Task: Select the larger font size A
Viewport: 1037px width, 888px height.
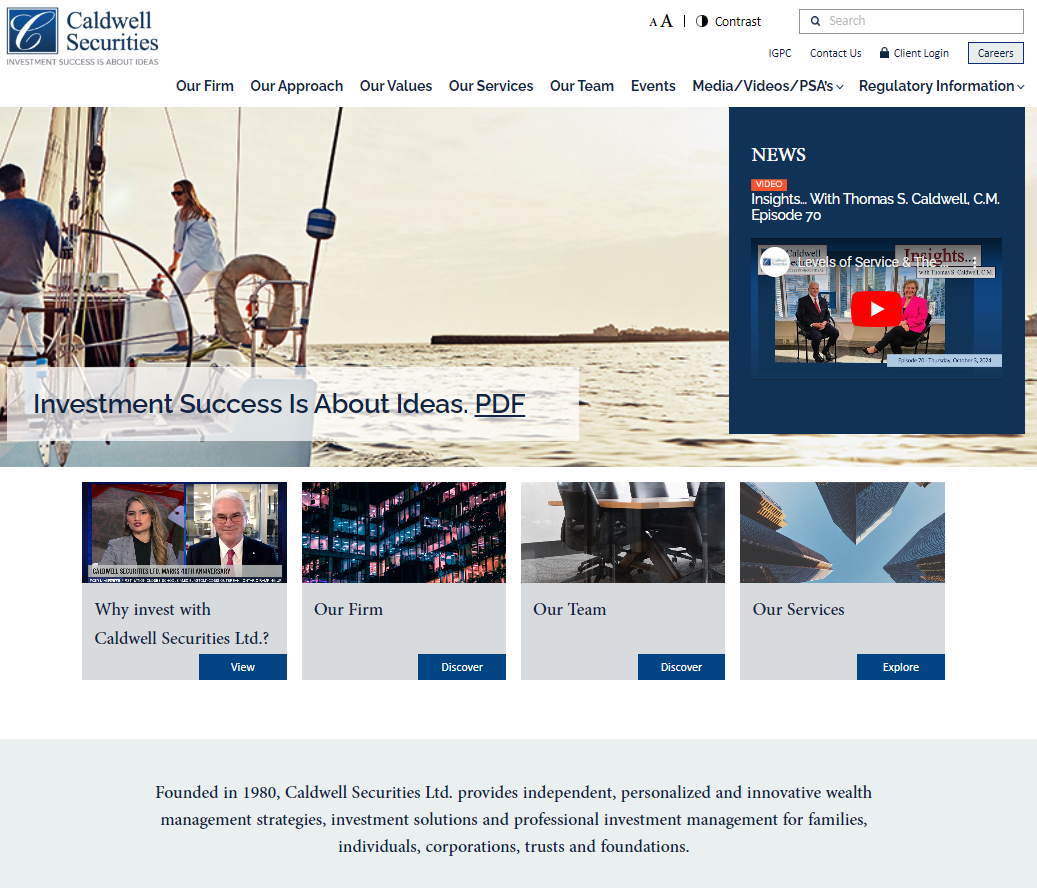Action: point(667,21)
